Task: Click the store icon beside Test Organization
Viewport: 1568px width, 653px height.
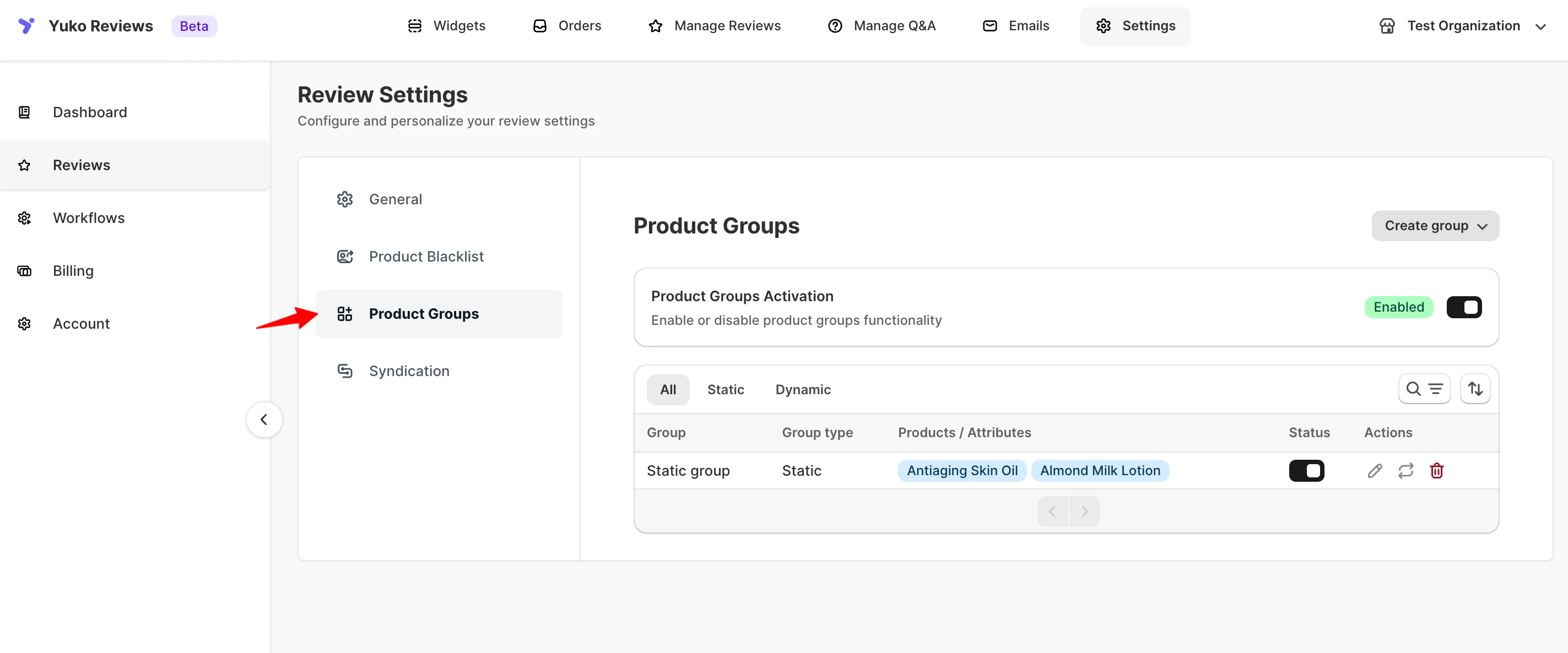Action: [1387, 25]
